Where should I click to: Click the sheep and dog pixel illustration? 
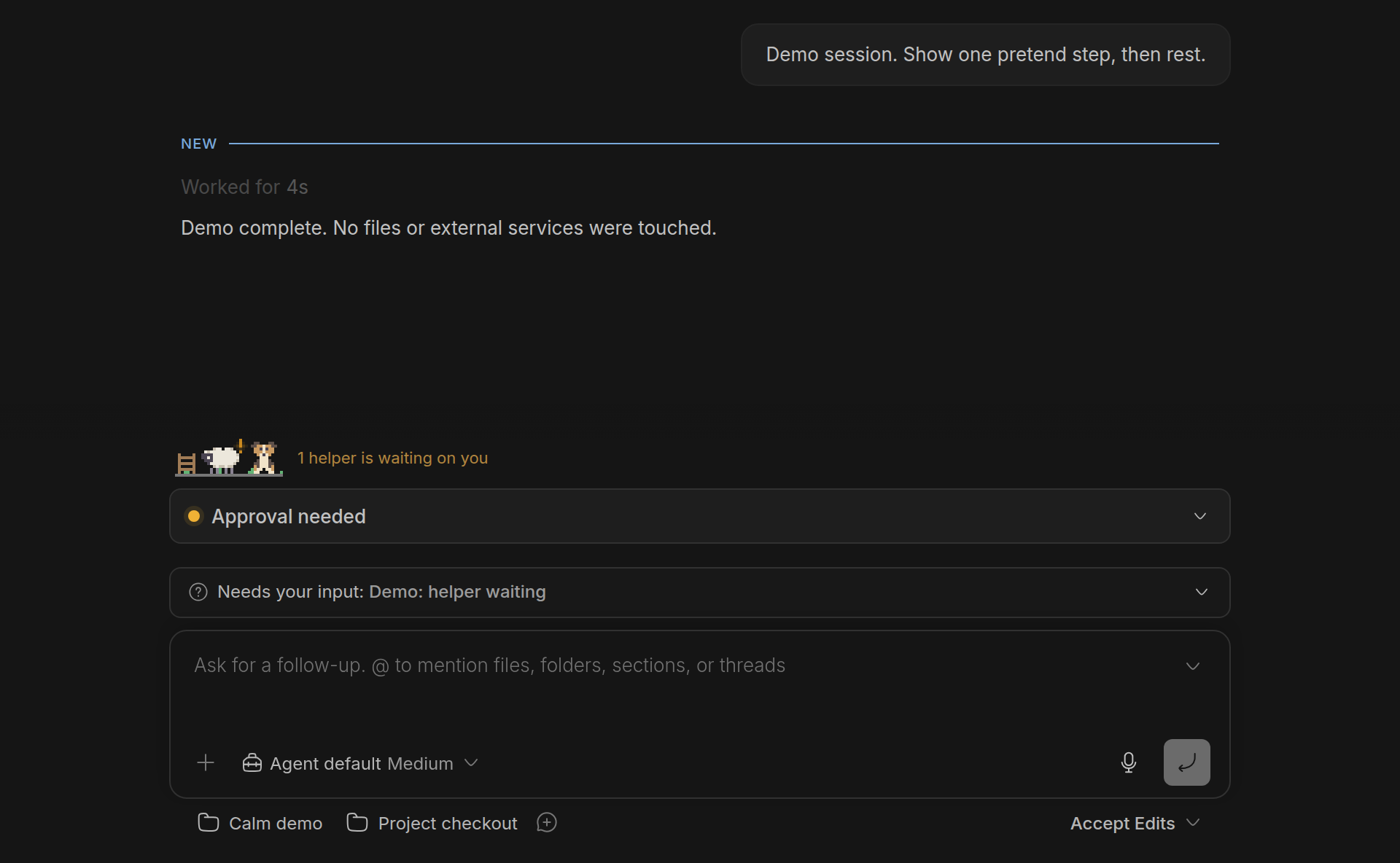pos(229,458)
